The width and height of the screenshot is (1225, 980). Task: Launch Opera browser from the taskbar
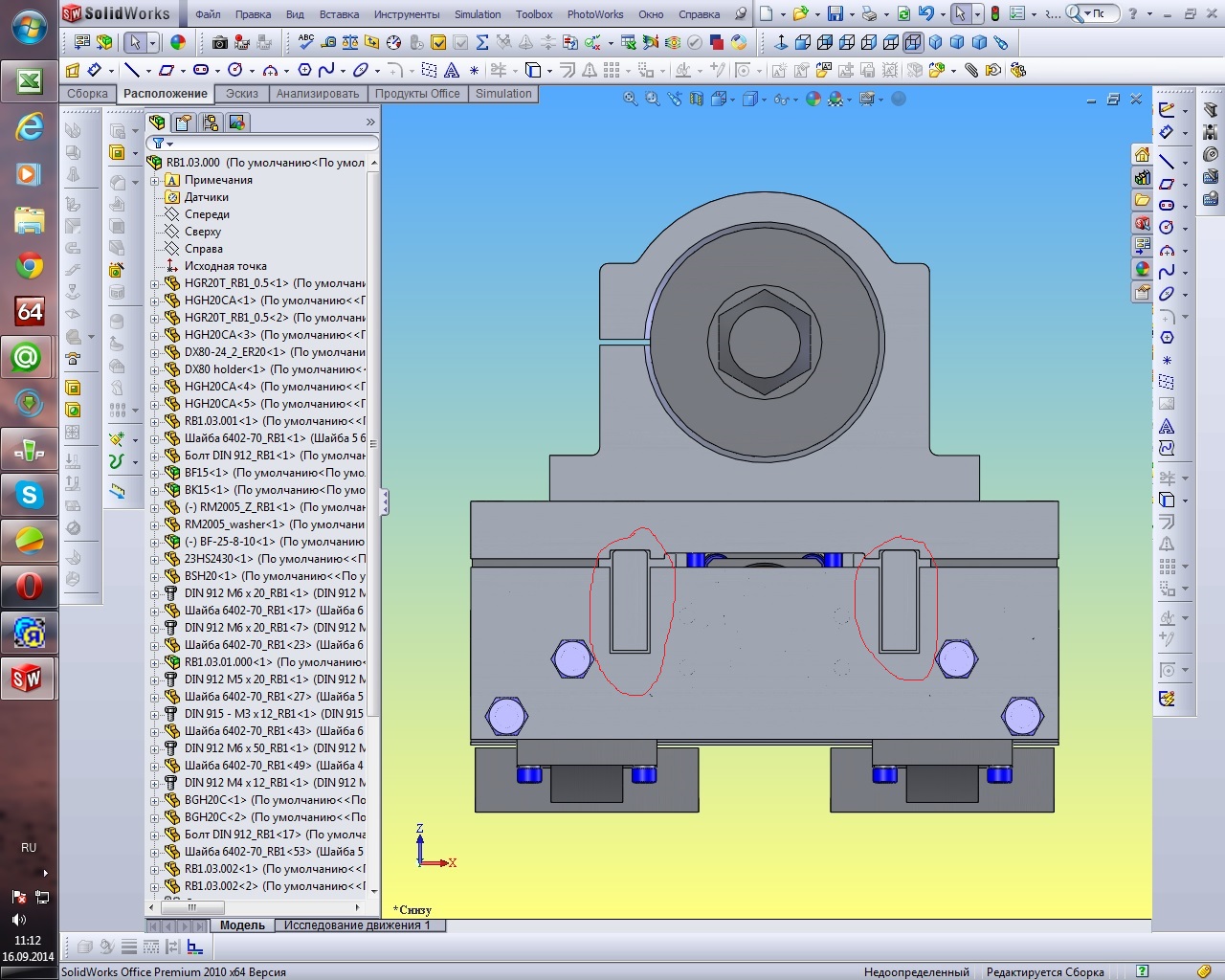point(29,586)
